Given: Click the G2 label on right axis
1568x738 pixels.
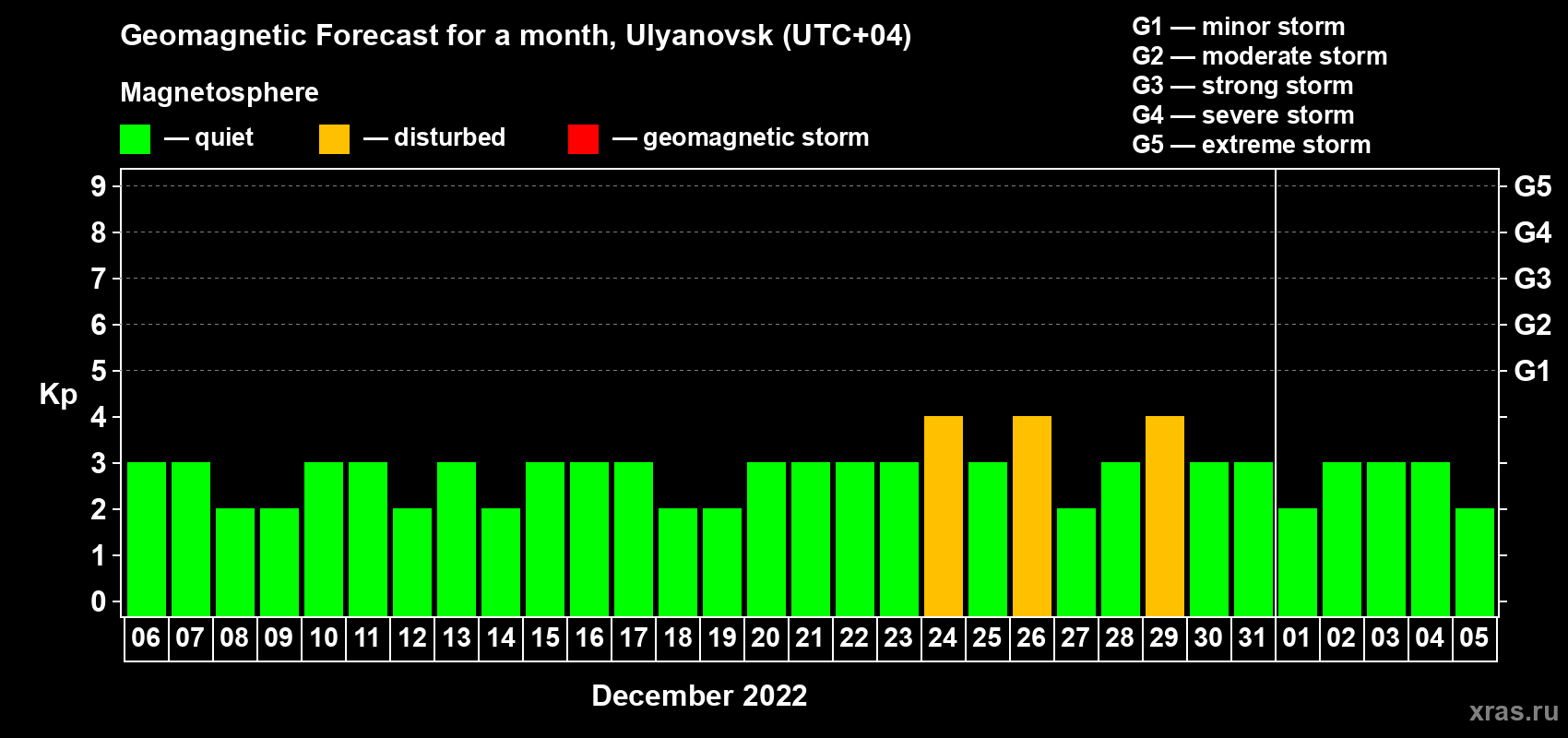Looking at the screenshot, I should coord(1533,325).
